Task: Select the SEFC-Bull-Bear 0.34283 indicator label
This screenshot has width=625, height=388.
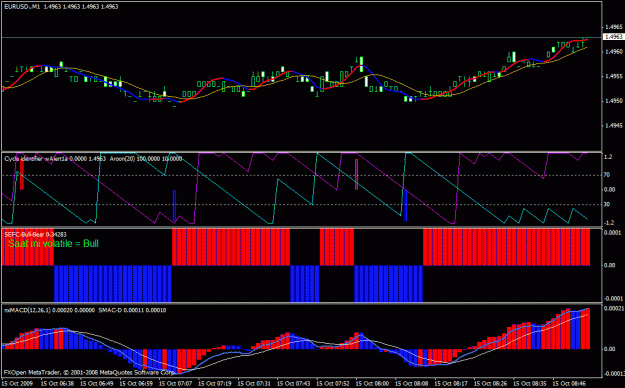Action: tap(35, 234)
